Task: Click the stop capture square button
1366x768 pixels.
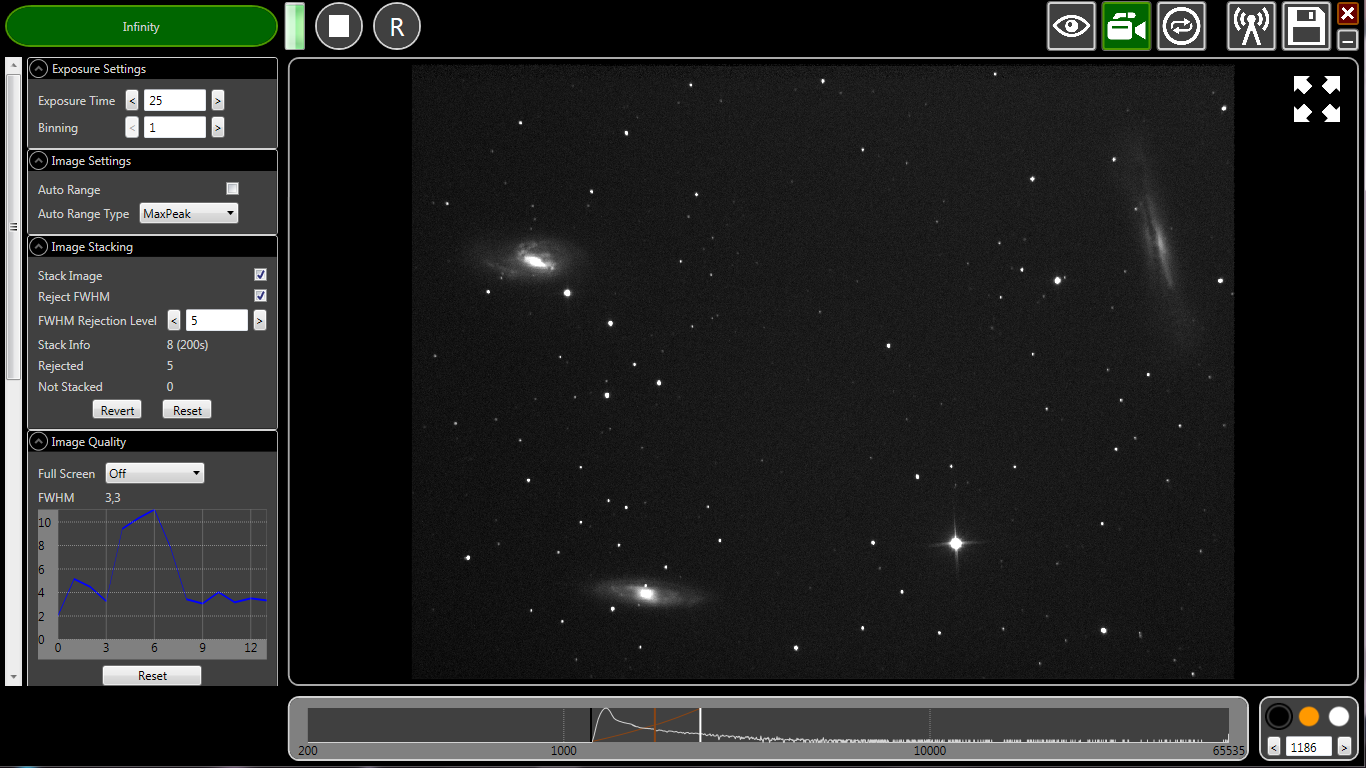Action: (339, 26)
